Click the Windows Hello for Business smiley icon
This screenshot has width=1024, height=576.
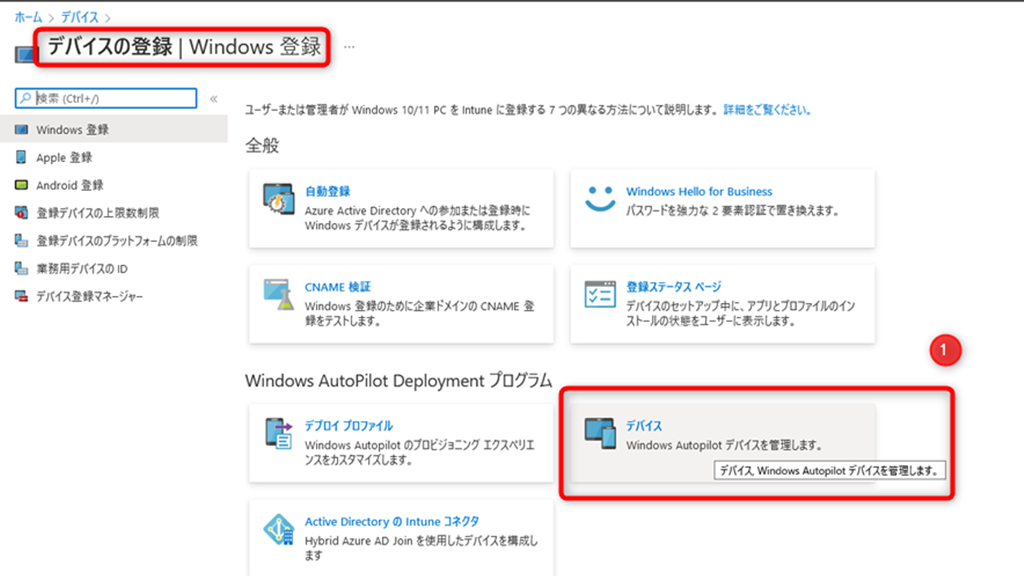click(600, 198)
